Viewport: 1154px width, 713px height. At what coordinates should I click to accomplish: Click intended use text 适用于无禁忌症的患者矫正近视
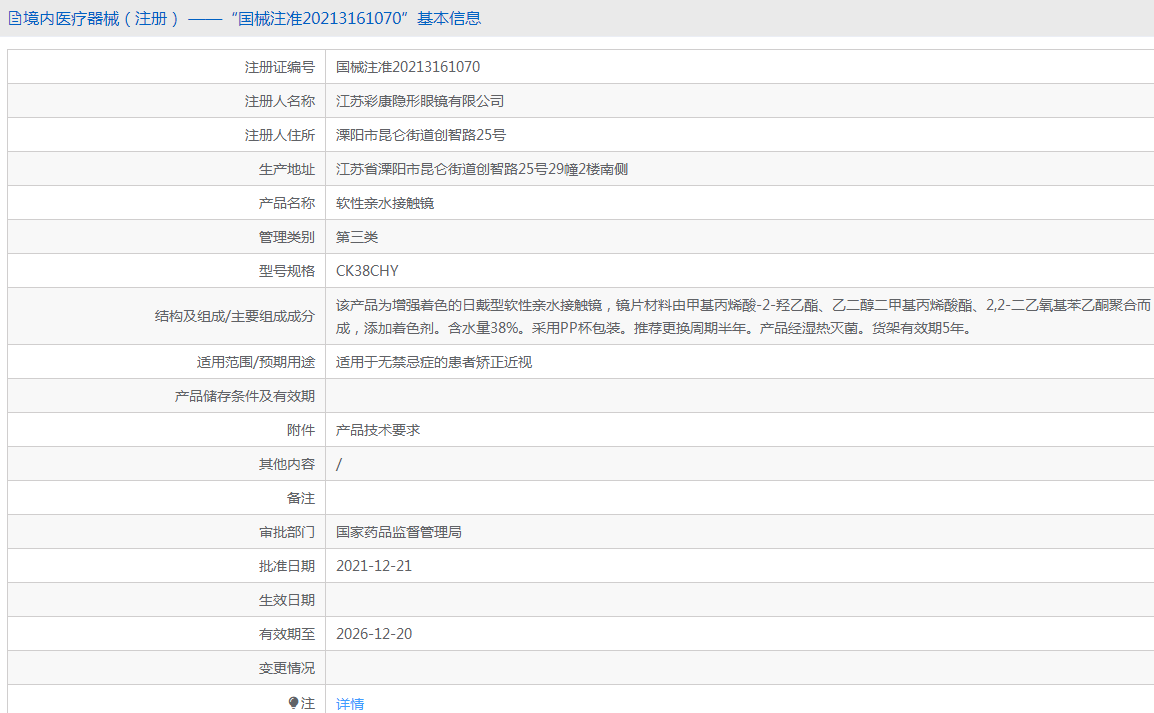point(434,362)
